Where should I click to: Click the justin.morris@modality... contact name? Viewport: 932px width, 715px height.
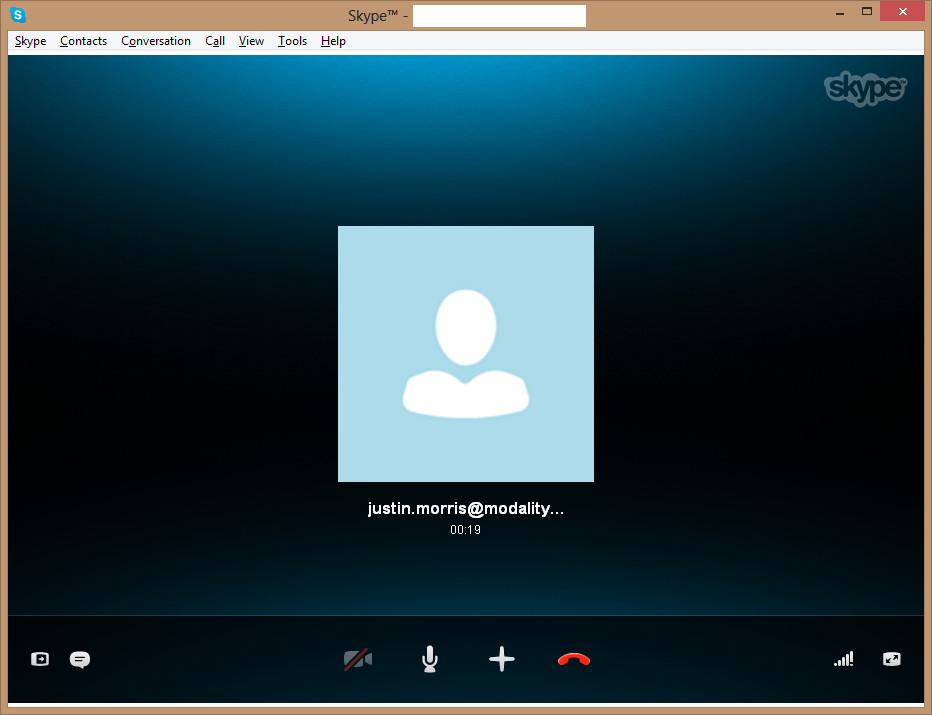coord(465,509)
